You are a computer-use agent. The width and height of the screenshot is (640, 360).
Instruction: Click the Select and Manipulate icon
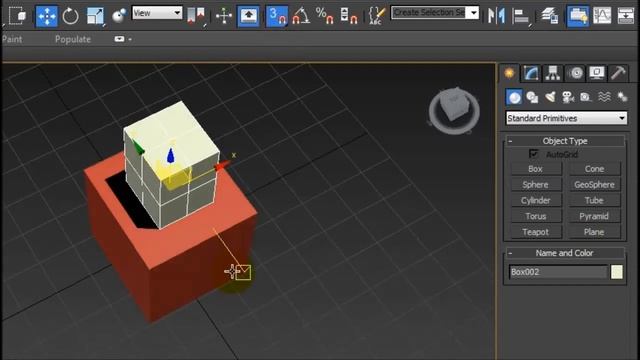[x=224, y=16]
